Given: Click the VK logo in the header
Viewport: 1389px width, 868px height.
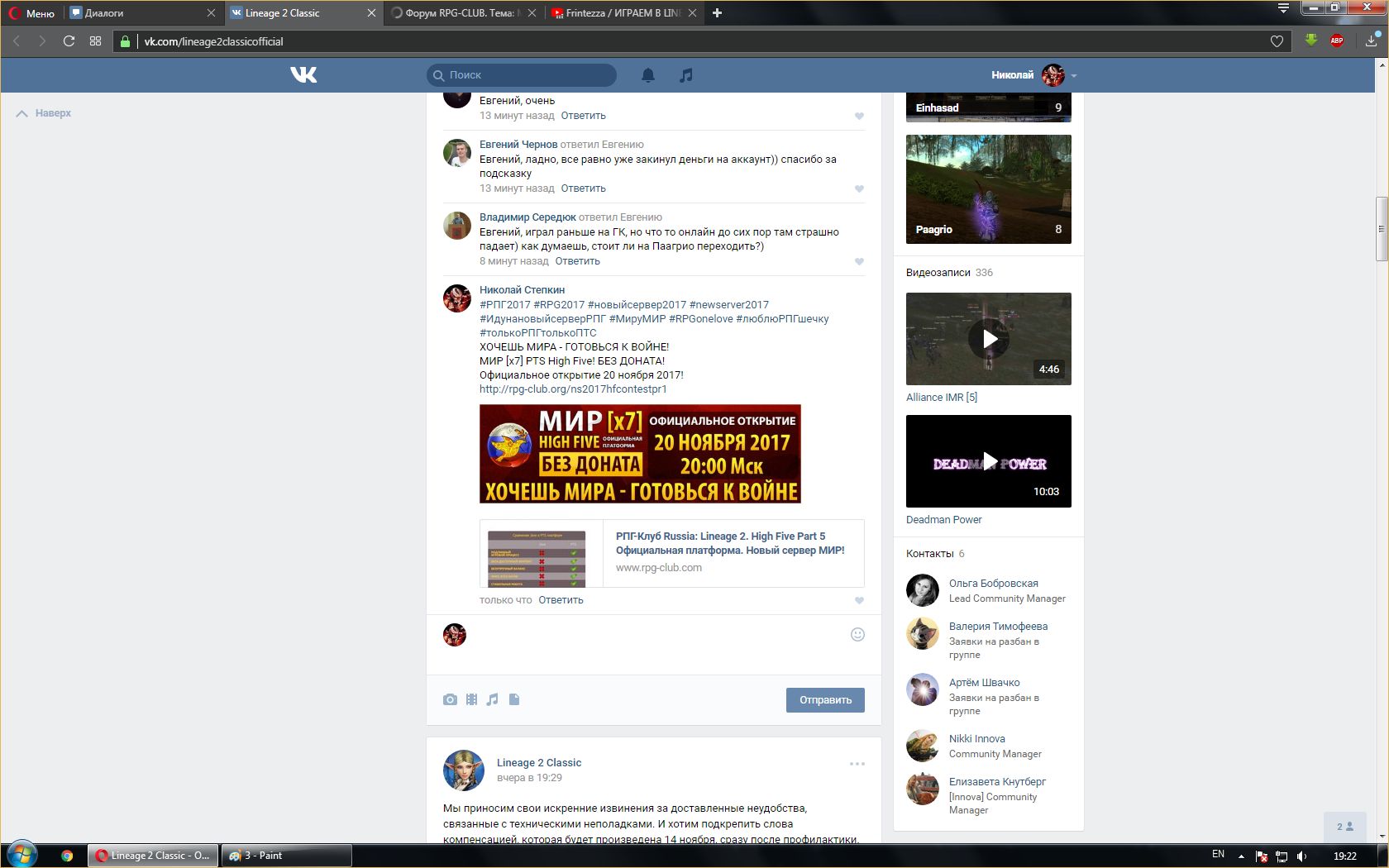Looking at the screenshot, I should click(x=303, y=75).
